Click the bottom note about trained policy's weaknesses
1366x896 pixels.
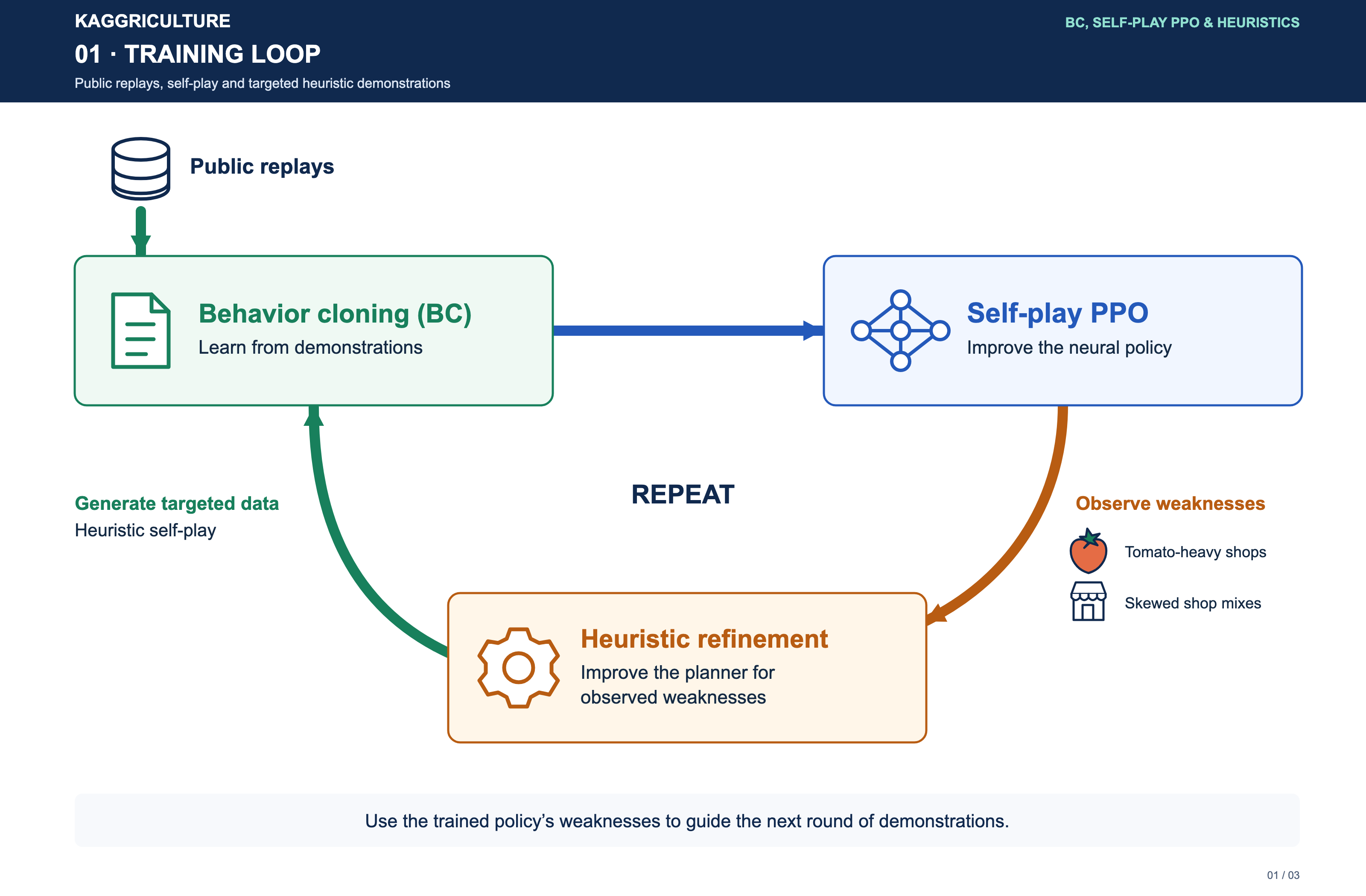coord(687,821)
